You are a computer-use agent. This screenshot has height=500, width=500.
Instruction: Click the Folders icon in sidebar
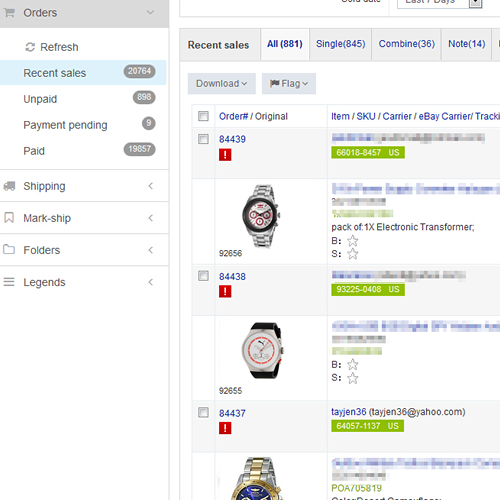9,249
